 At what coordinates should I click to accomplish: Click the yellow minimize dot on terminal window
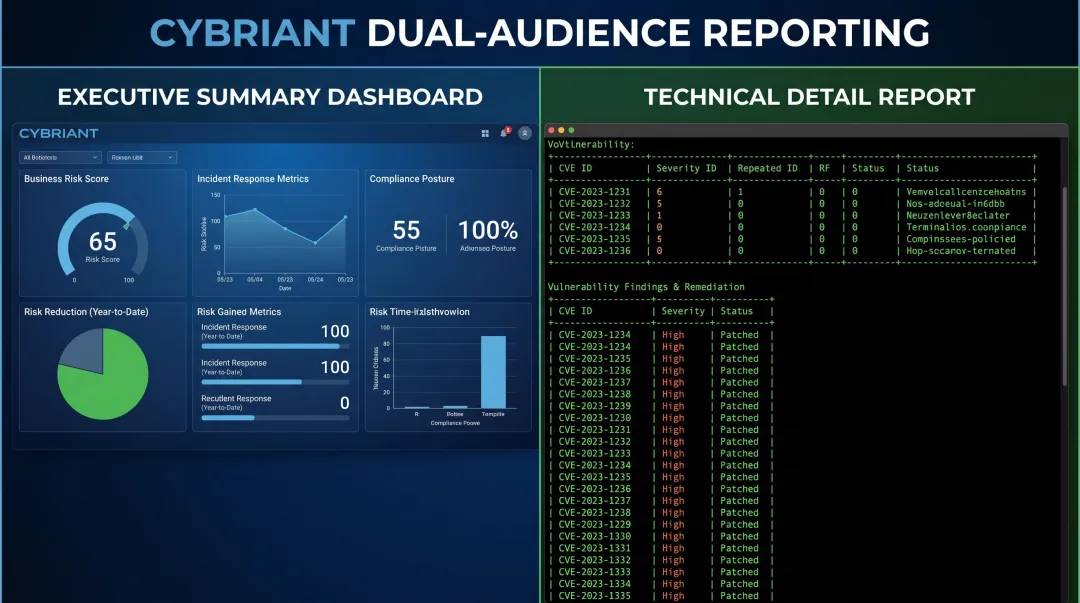pyautogui.click(x=561, y=130)
